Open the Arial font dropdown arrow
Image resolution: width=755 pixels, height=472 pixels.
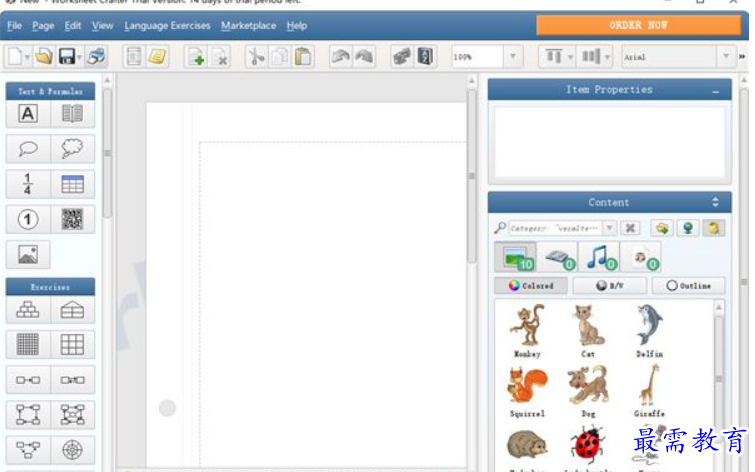[726, 57]
